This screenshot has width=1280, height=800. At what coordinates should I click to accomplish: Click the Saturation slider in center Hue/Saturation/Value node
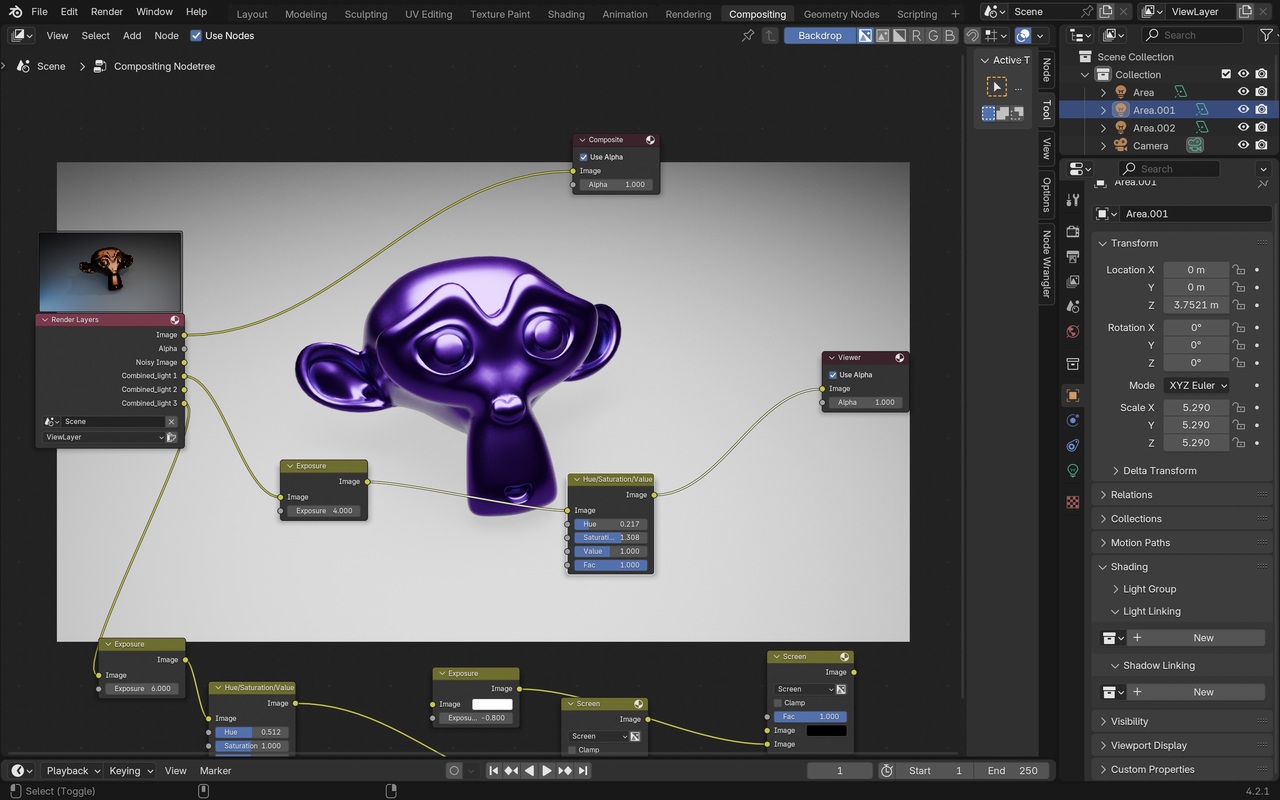(610, 538)
